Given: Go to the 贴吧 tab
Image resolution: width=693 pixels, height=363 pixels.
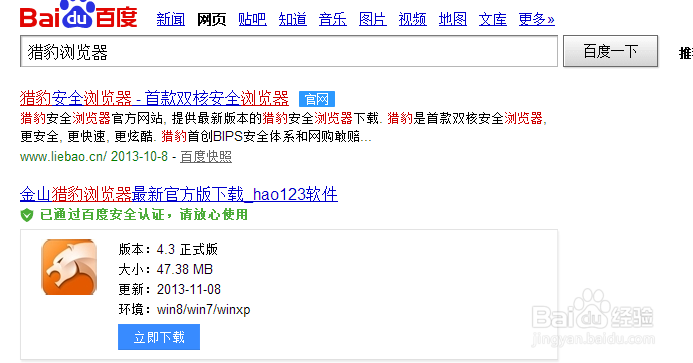Looking at the screenshot, I should 252,19.
